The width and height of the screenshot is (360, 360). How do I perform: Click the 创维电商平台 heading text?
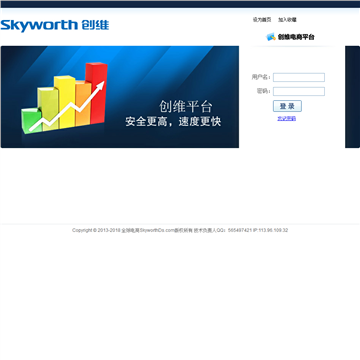point(296,37)
